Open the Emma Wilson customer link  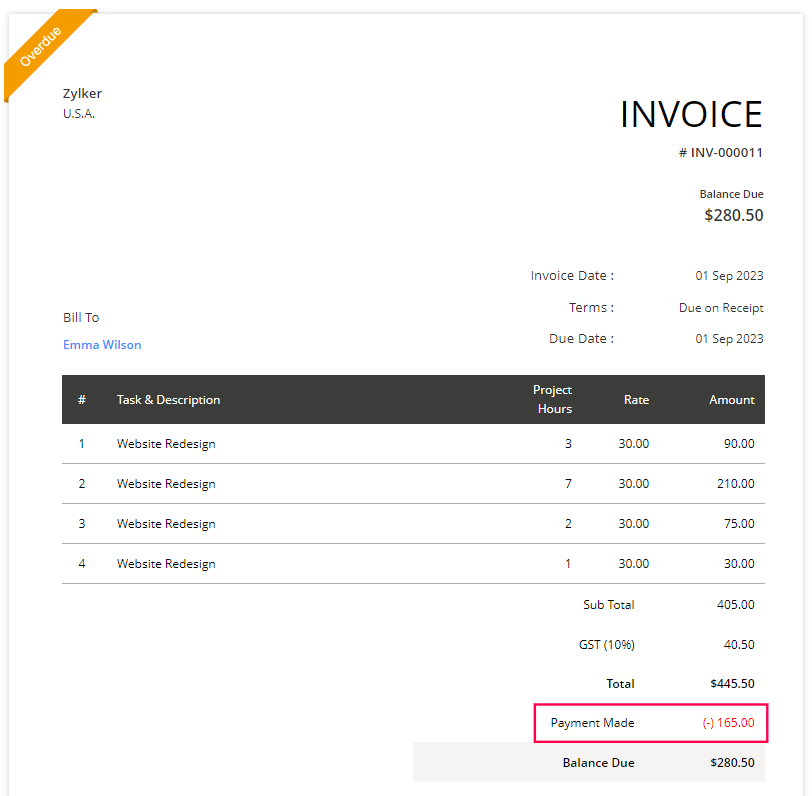(x=102, y=344)
